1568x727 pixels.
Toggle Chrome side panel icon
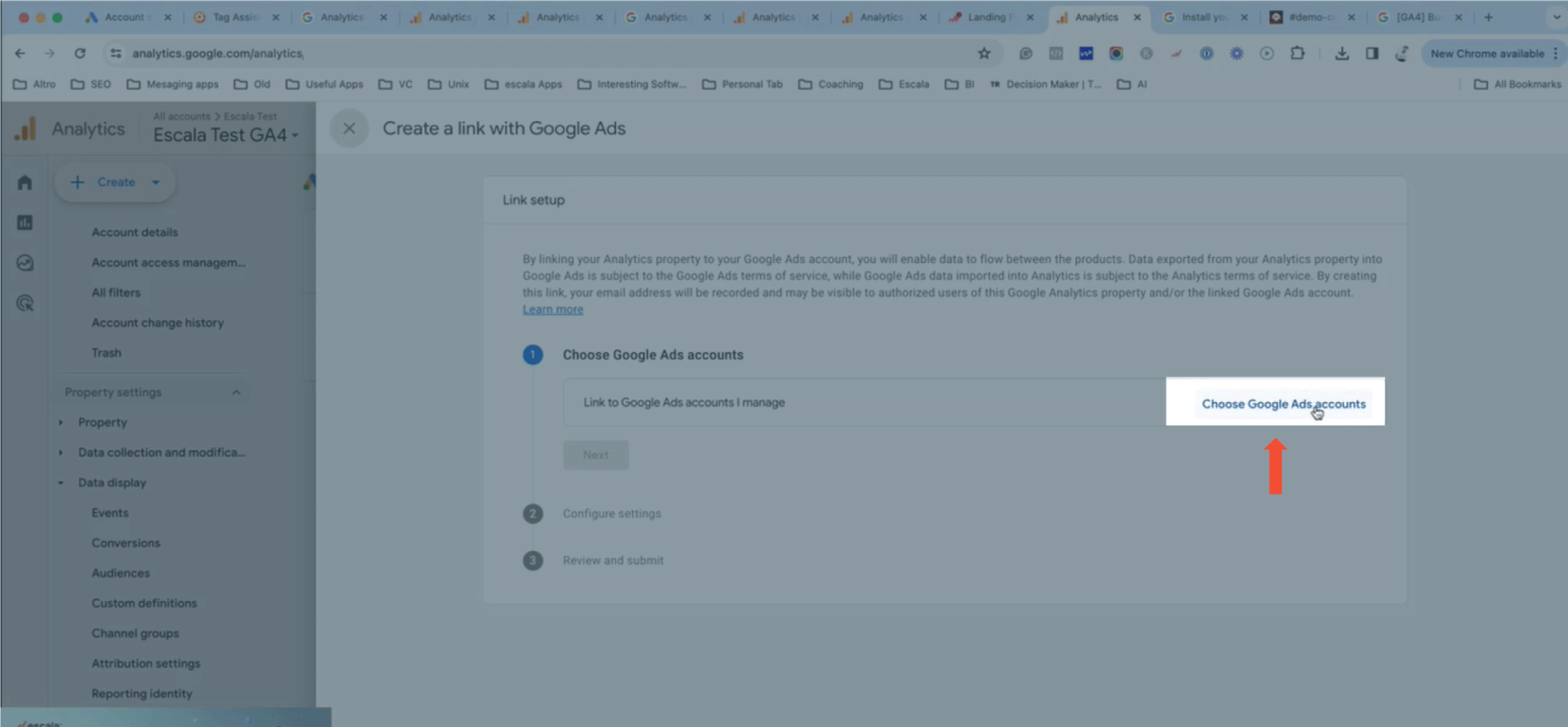(x=1371, y=53)
